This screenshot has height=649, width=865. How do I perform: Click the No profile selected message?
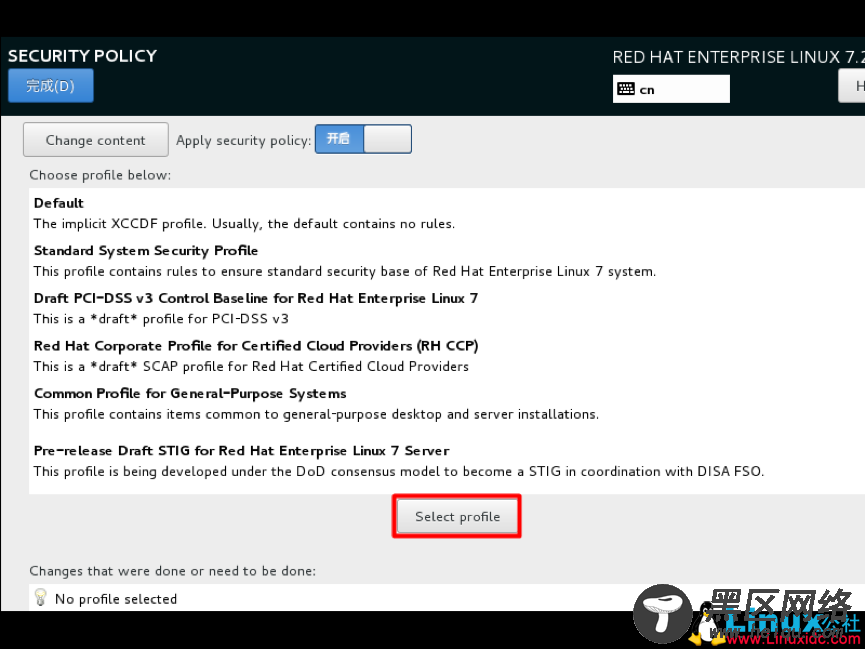[x=116, y=599]
